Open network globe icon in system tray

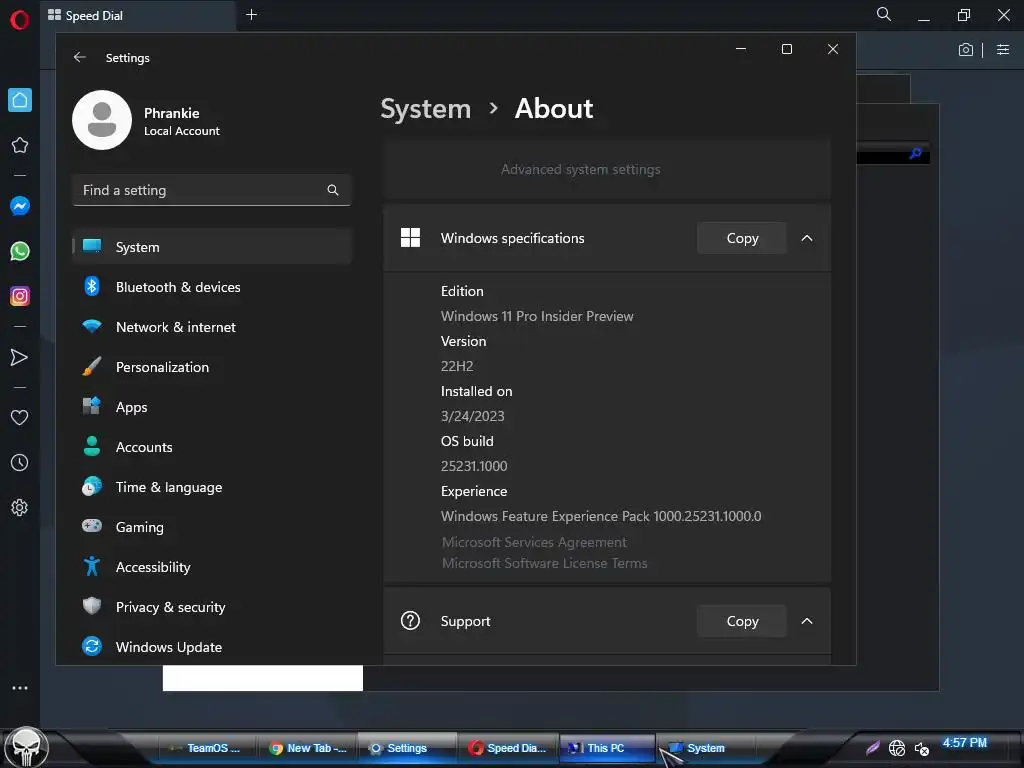[897, 748]
